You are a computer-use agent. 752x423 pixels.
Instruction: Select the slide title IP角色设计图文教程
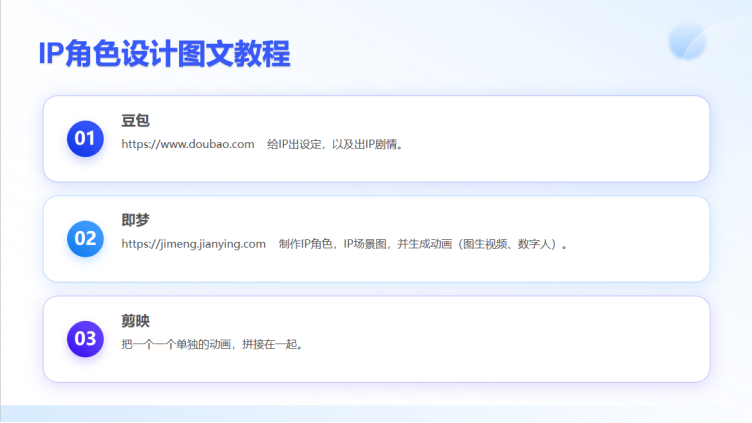point(164,54)
